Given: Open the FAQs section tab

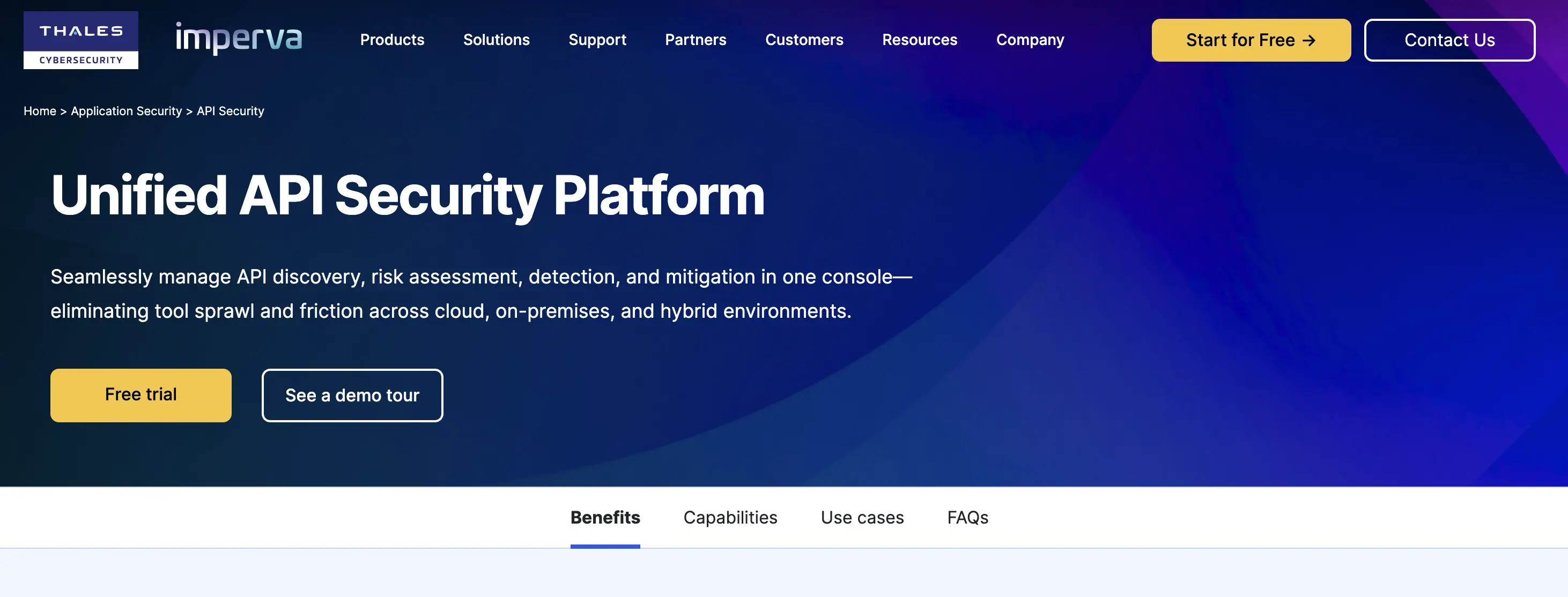Looking at the screenshot, I should tap(967, 517).
